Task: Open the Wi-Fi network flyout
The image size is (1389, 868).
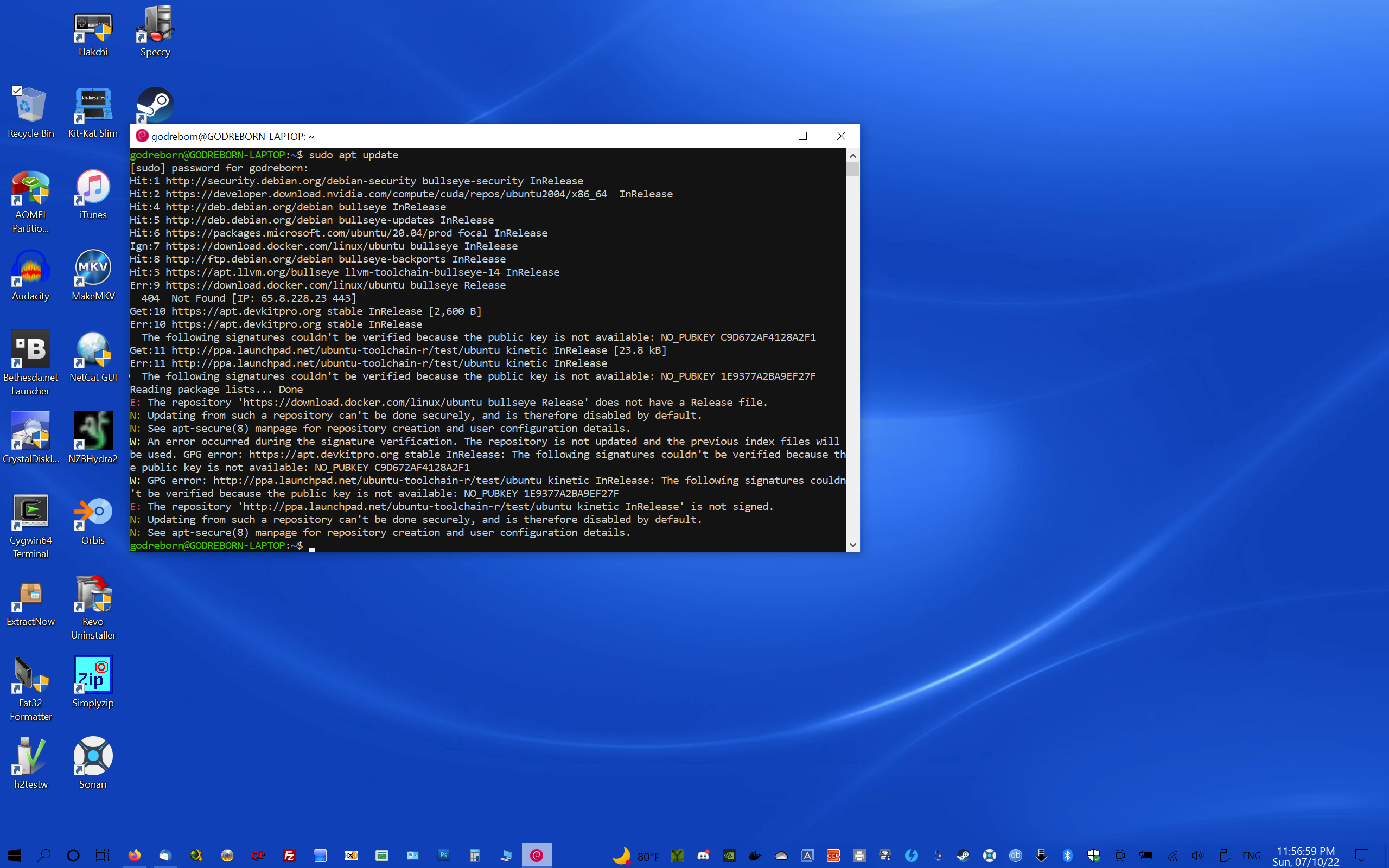Action: click(x=1172, y=856)
